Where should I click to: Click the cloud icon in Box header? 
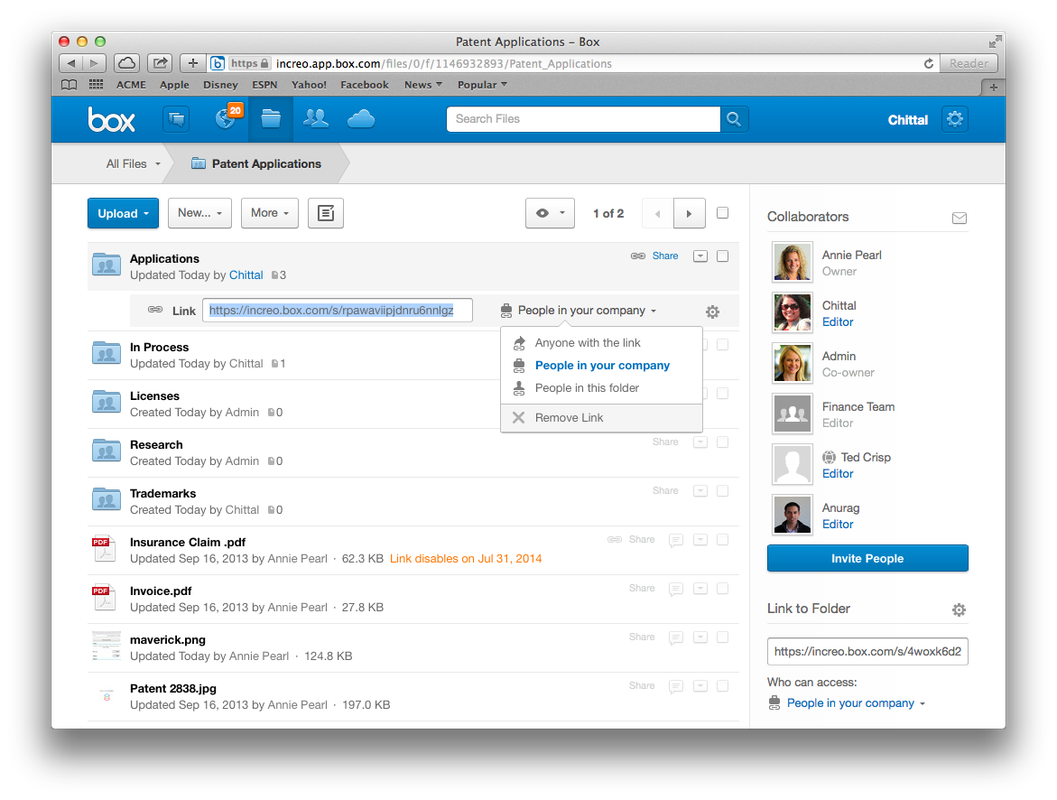[361, 119]
